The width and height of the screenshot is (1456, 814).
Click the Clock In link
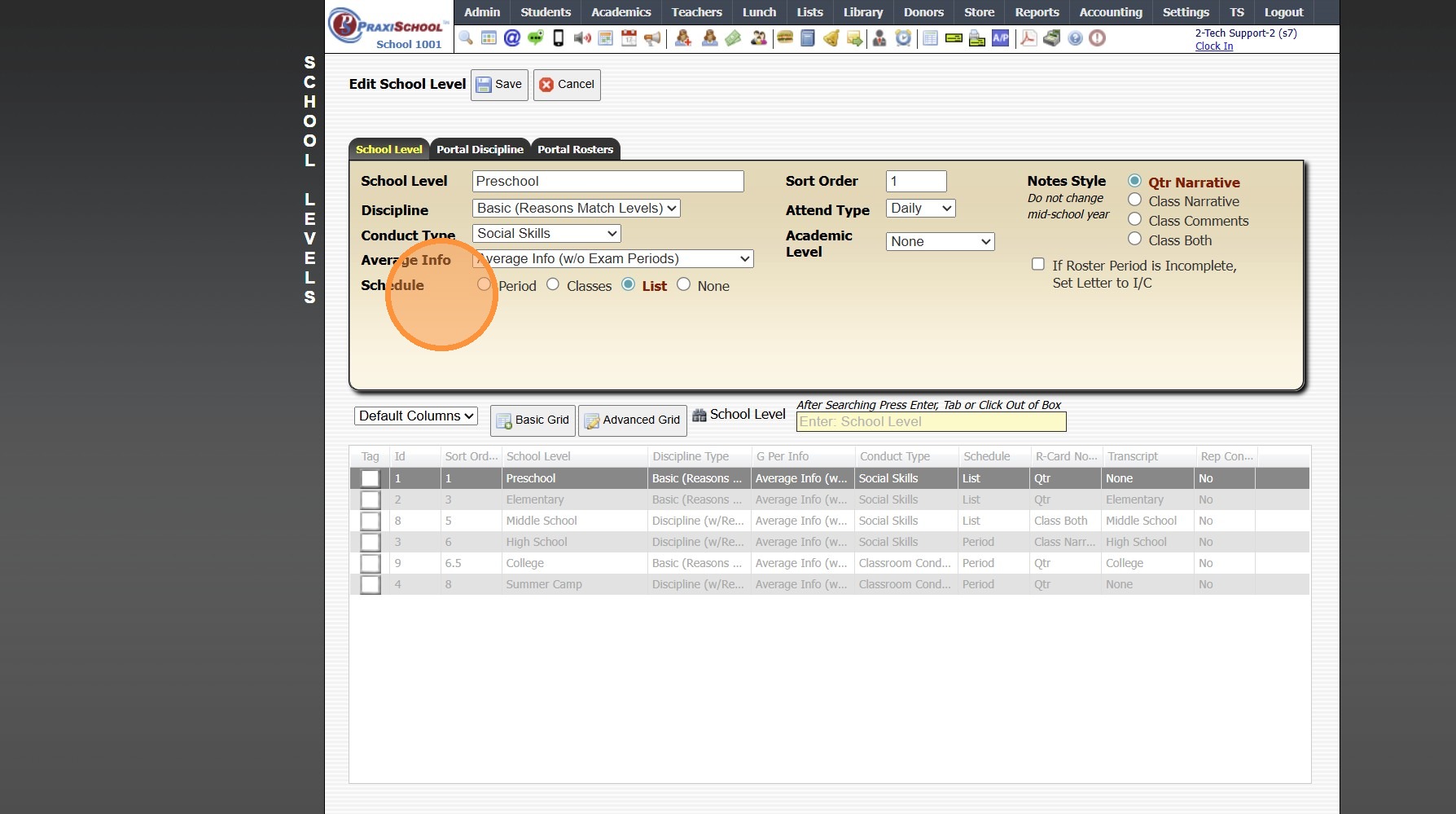click(1214, 46)
